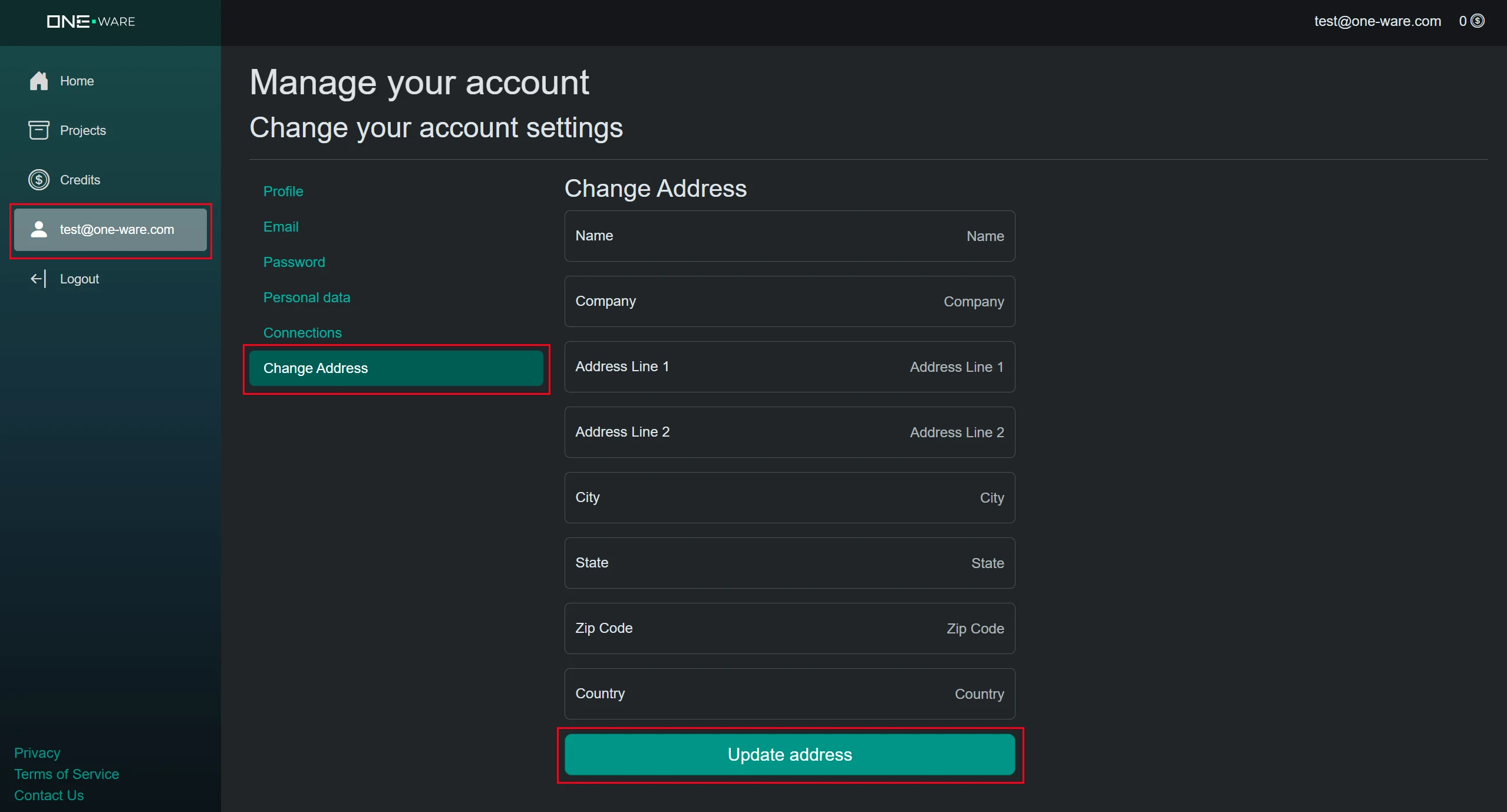Switch to the Email section
Screen dimensions: 1507x812
point(281,226)
